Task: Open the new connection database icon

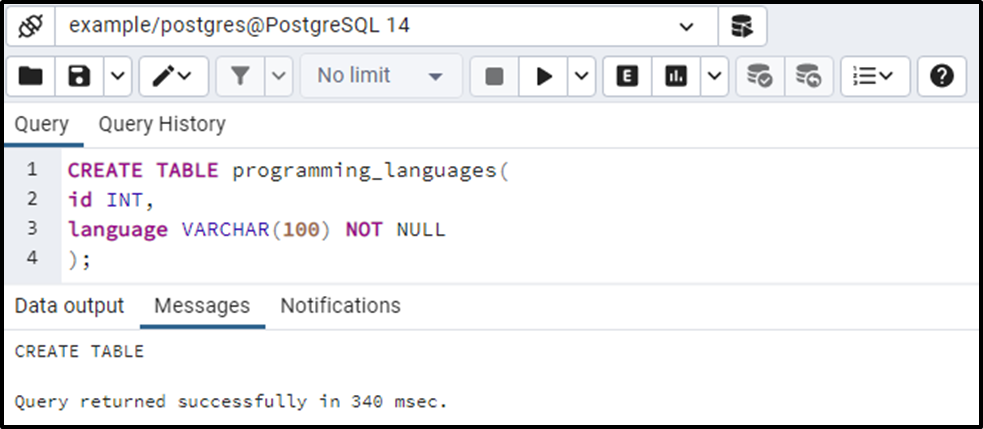Action: pyautogui.click(x=742, y=26)
